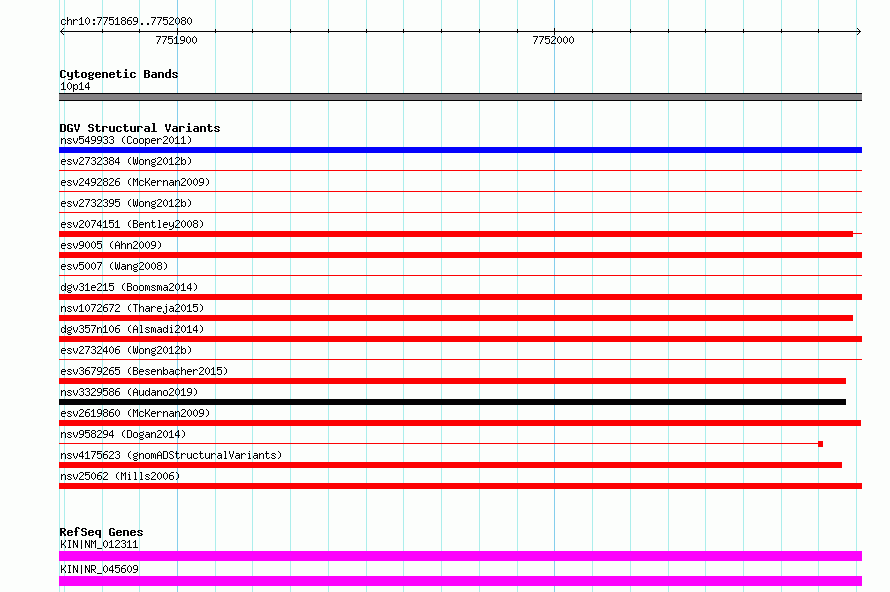The width and height of the screenshot is (890, 592).
Task: Click the magenta KIN|NR_045609 gene bar
Action: pos(460,581)
